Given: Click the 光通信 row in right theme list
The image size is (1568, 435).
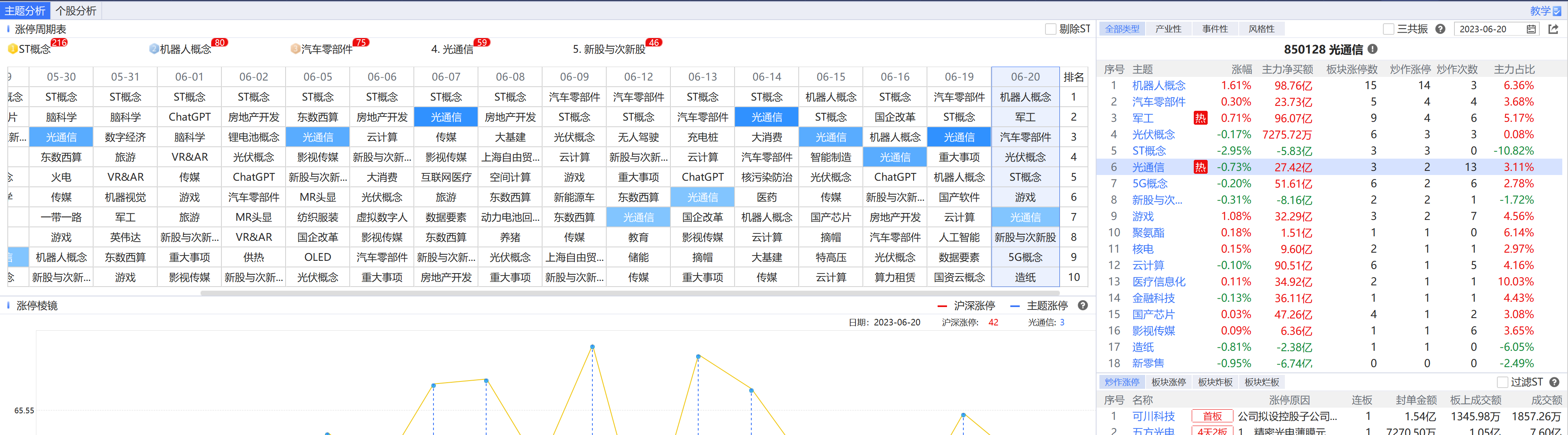Looking at the screenshot, I should tap(1330, 167).
